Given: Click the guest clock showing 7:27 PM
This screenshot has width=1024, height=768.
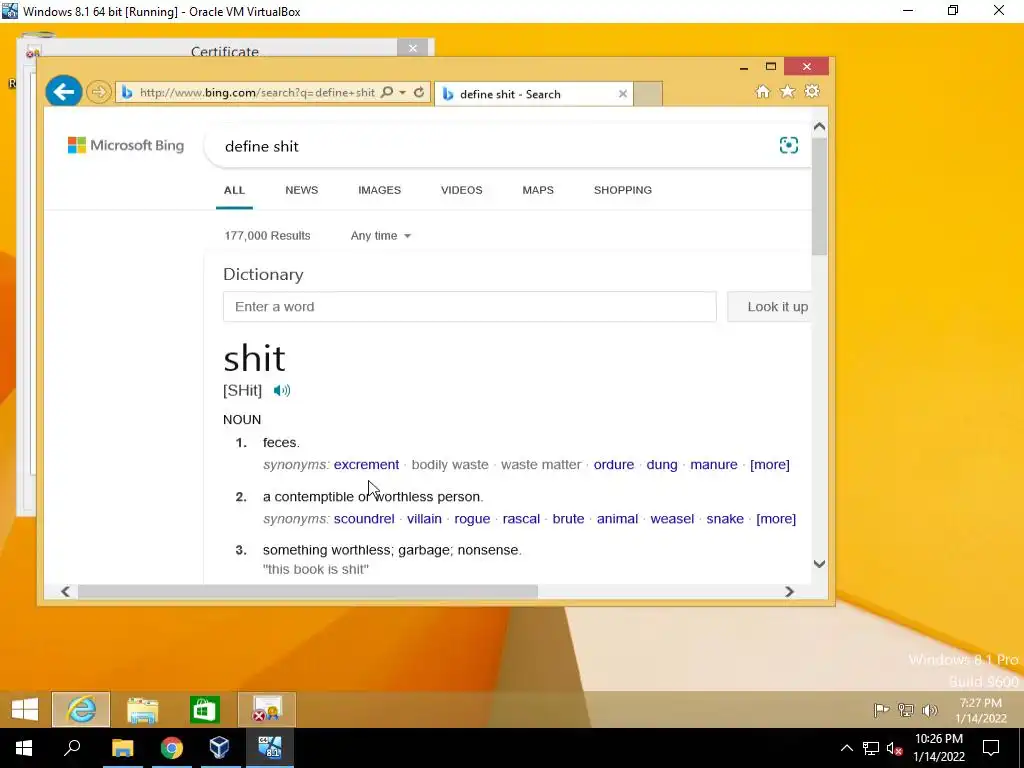Looking at the screenshot, I should point(980,710).
